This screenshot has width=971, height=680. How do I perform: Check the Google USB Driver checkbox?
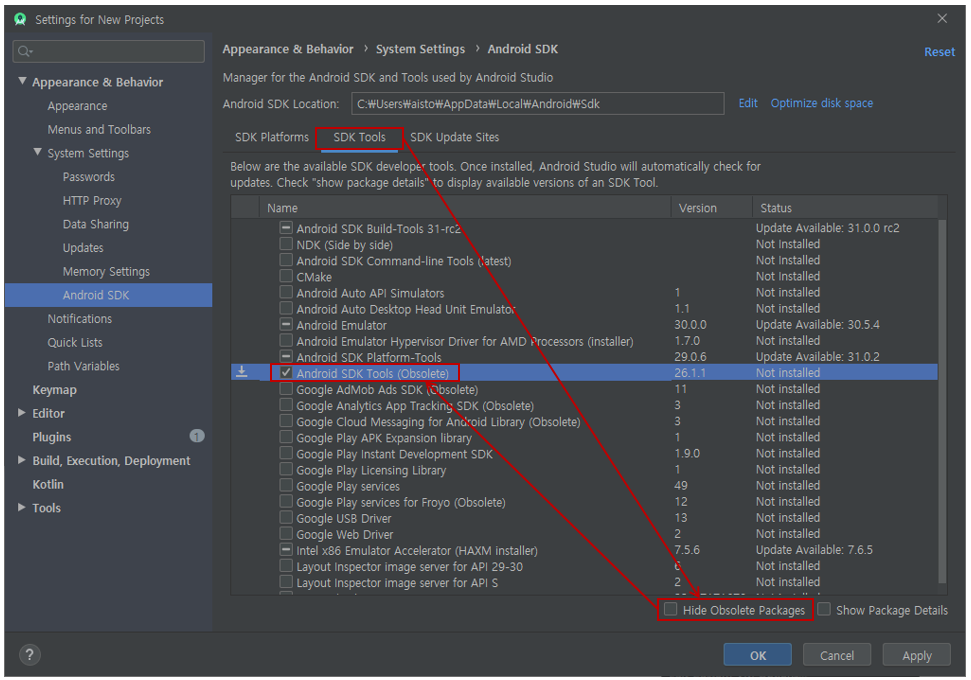coord(285,517)
